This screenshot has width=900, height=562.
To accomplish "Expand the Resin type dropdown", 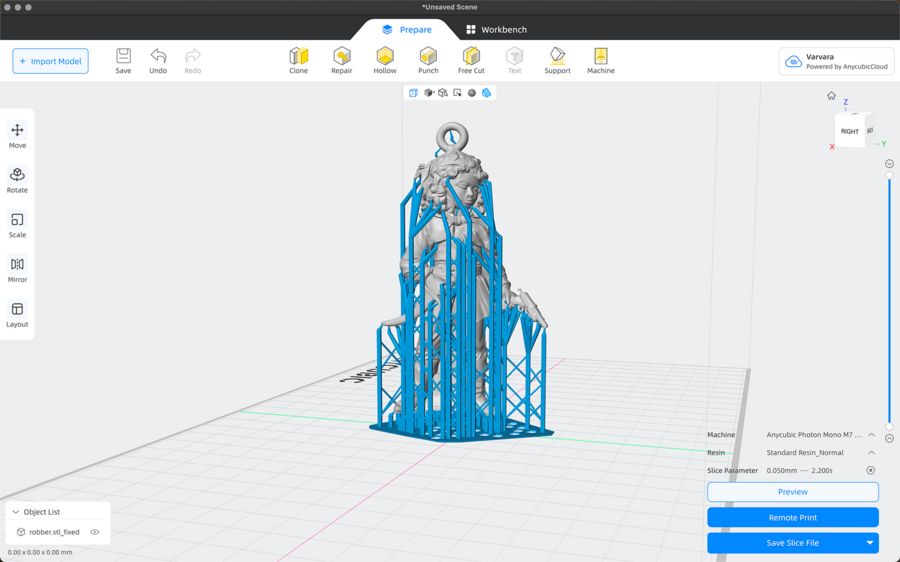I will [x=871, y=453].
